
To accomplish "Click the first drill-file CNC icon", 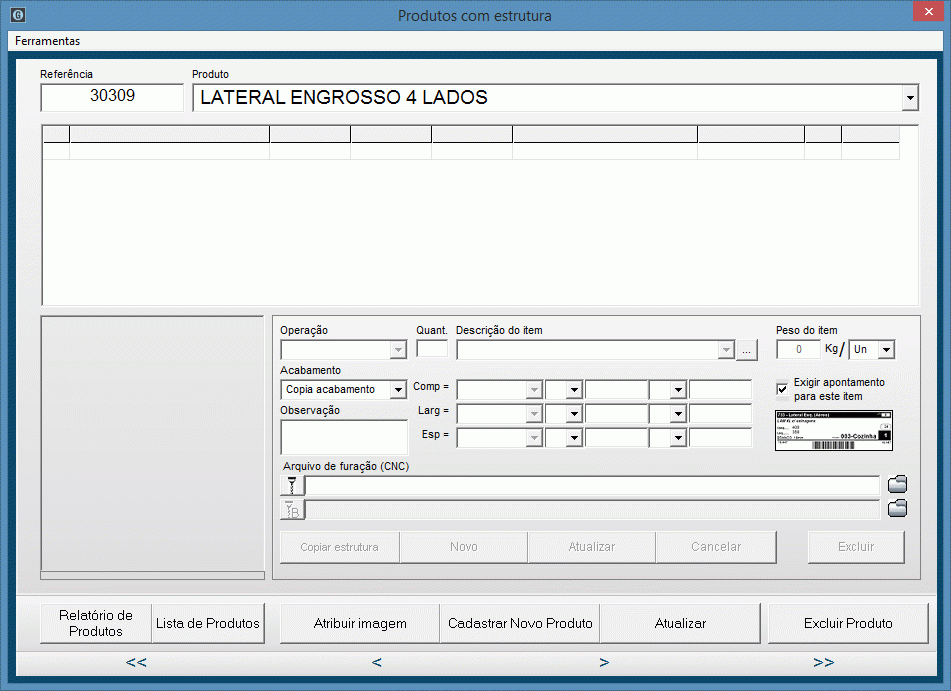I will (292, 485).
